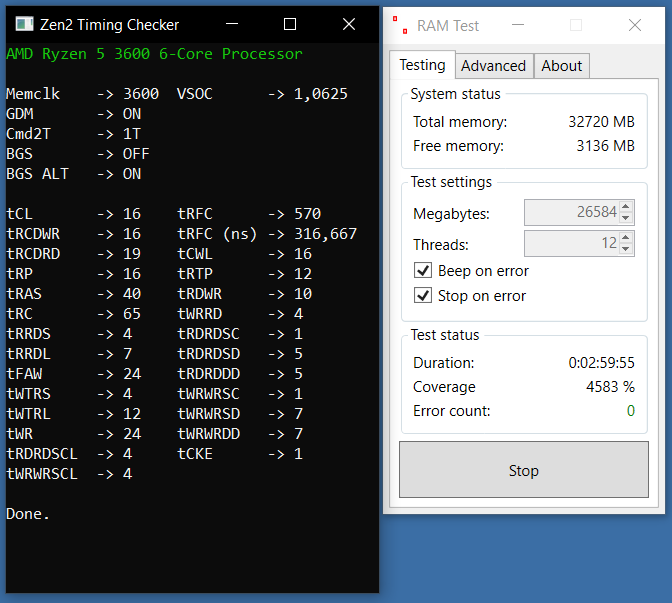The width and height of the screenshot is (672, 603).
Task: Maximize the Zen2 Timing Checker window
Action: (x=290, y=24)
